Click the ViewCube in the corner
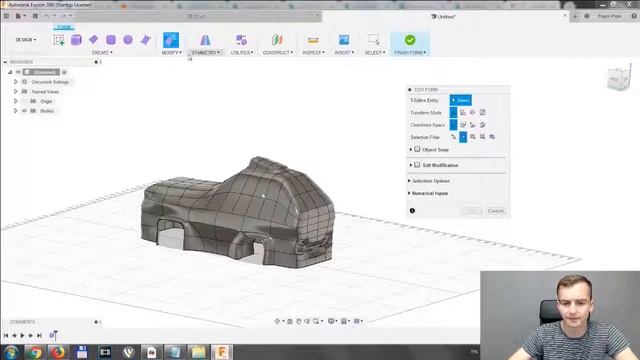 (619, 78)
